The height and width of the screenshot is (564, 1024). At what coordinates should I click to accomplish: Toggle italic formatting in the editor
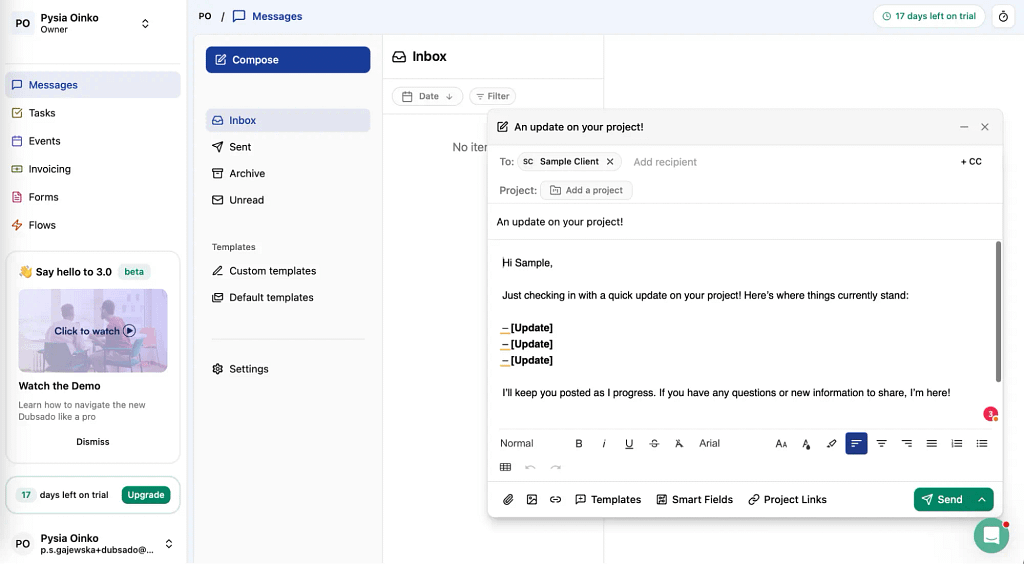tap(603, 443)
